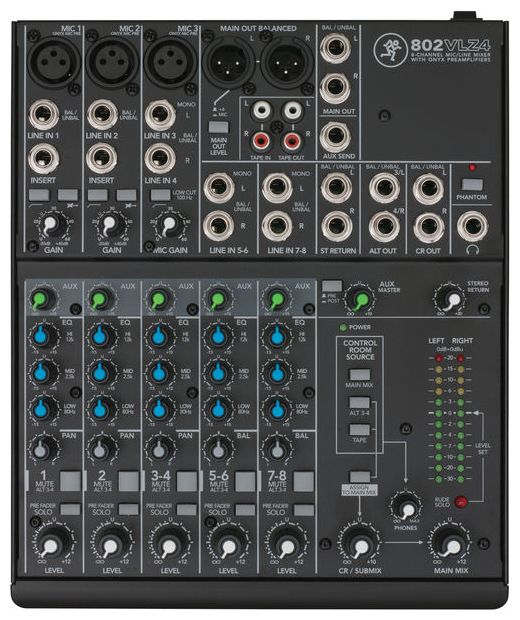Viewport: 520px width, 620px height.
Task: Click the headphone output jack
Action: coord(473,226)
